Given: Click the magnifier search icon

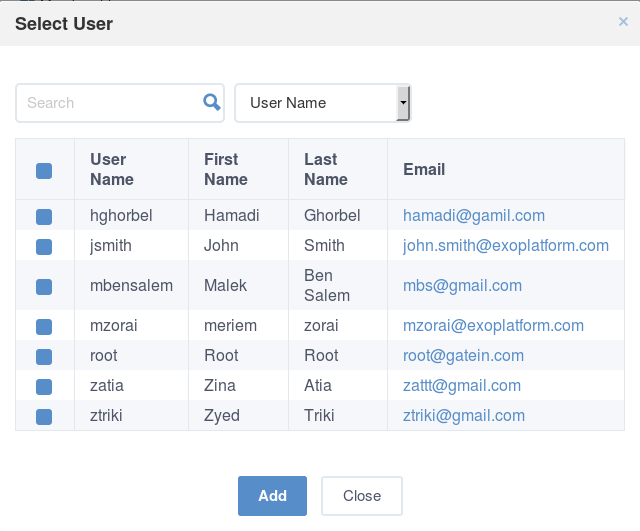Looking at the screenshot, I should point(212,102).
